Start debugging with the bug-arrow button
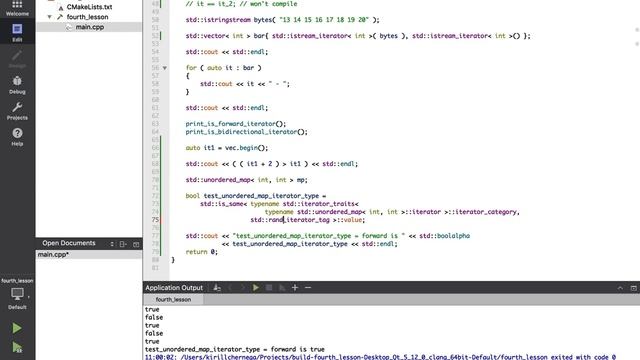 pos(17,348)
